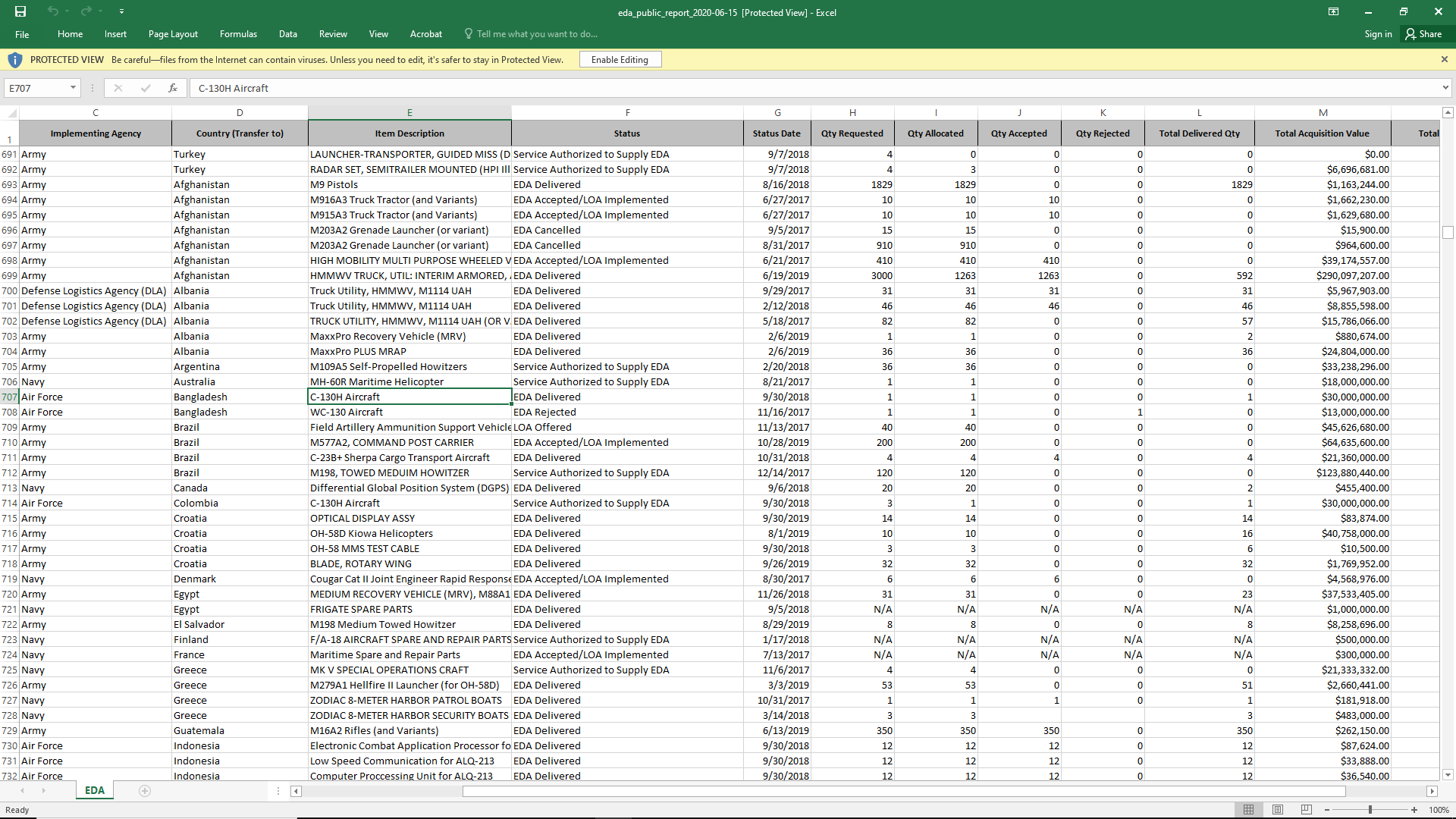Click the Redo icon

(86, 11)
